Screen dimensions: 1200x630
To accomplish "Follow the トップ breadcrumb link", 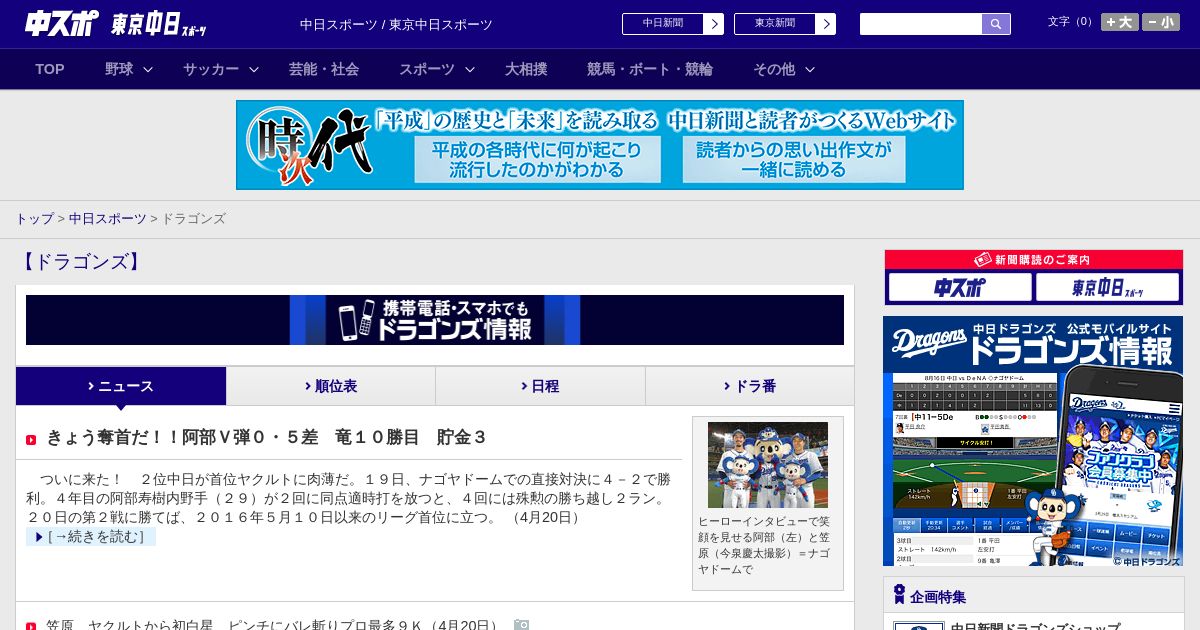I will click(34, 218).
